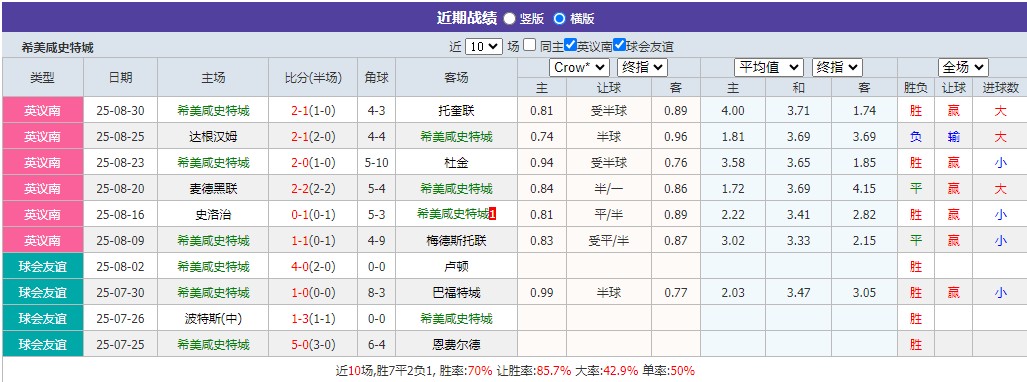Click the 4.00 home odds cell
The height and width of the screenshot is (382, 1027).
click(x=733, y=111)
